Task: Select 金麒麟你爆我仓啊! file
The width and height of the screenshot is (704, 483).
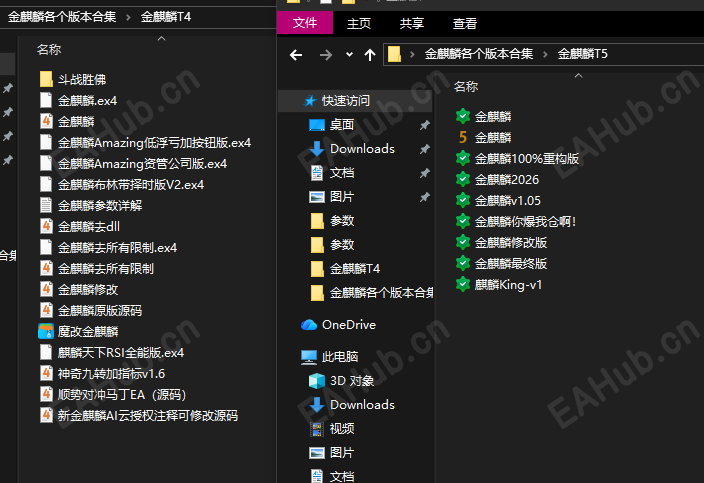Action: pos(515,222)
